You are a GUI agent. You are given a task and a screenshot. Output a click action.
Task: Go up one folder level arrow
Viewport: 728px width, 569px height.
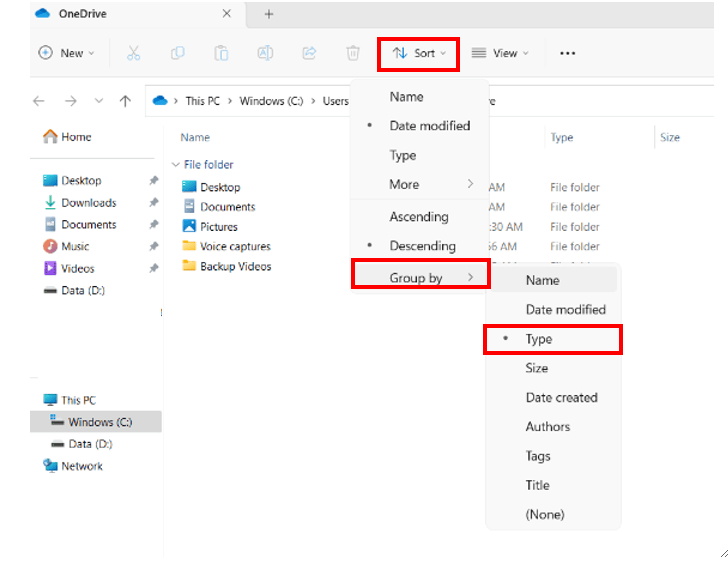coord(125,101)
